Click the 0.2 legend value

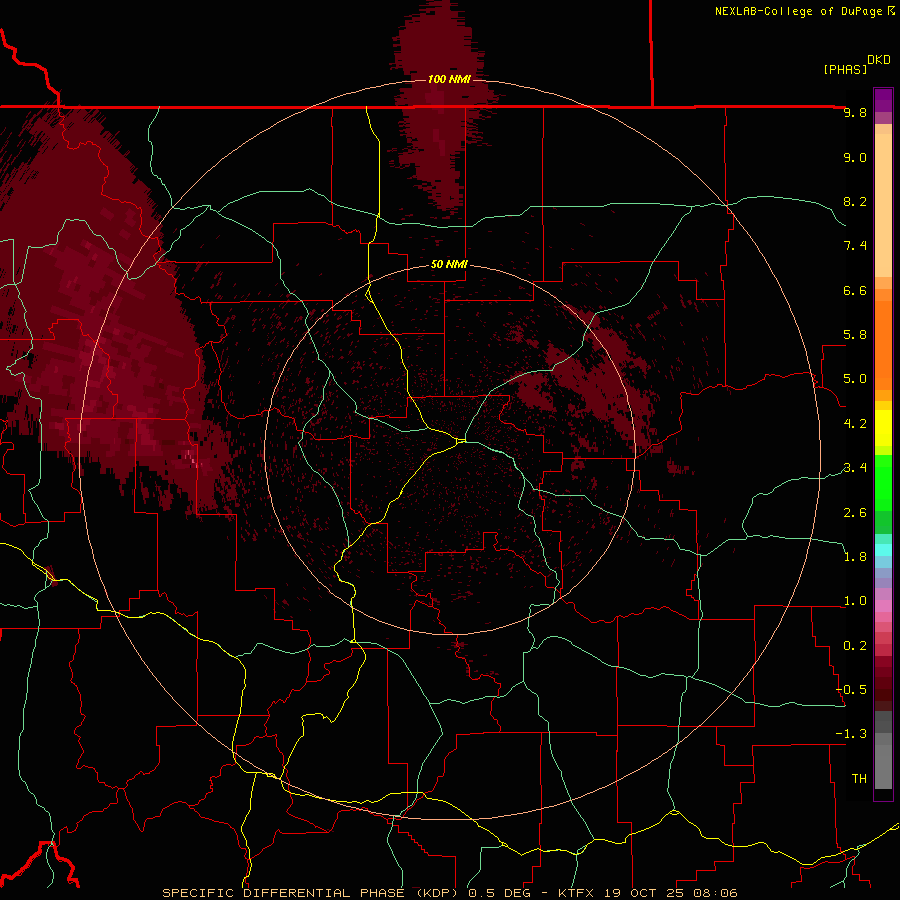[855, 646]
